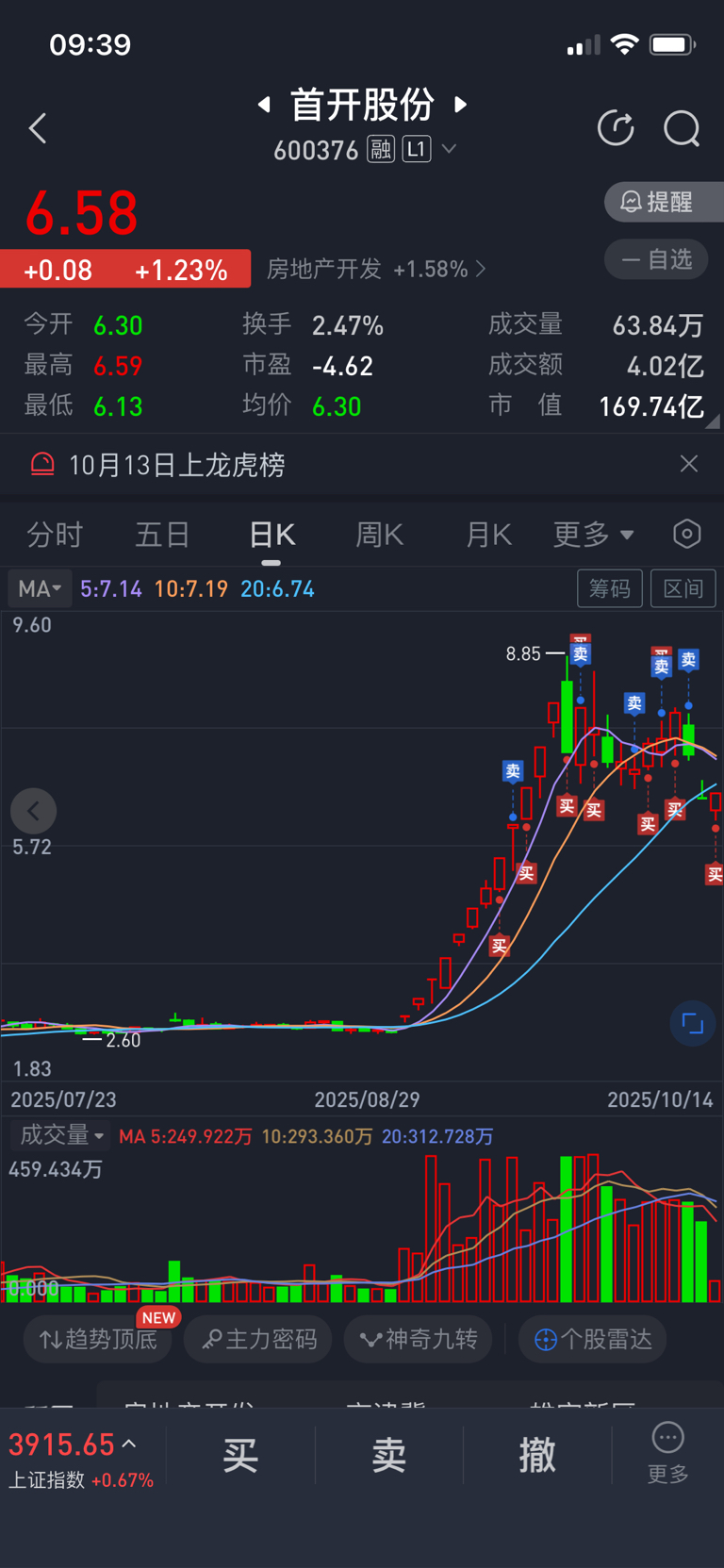
Task: Open 神奇九转 indicator
Action: click(419, 1340)
